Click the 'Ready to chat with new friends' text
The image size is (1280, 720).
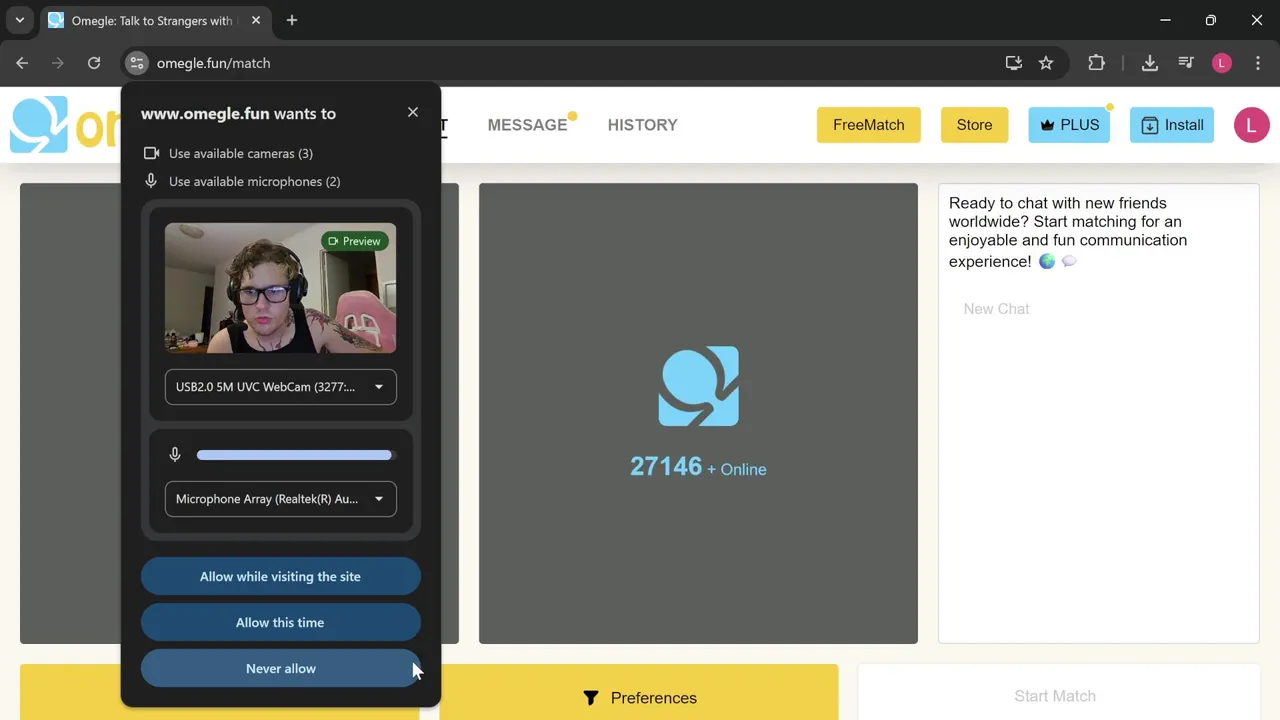point(1068,231)
